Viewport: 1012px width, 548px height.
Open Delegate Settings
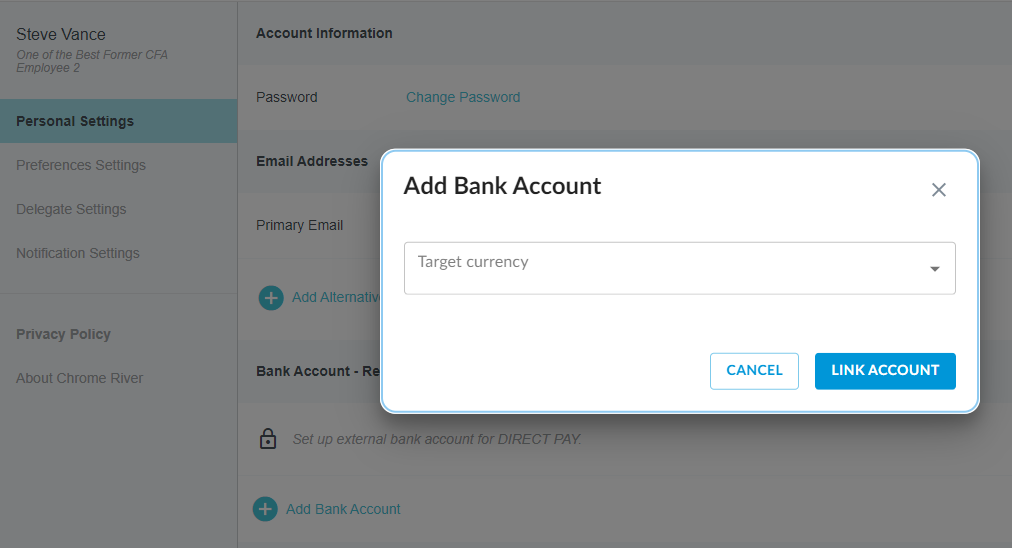pyautogui.click(x=71, y=209)
